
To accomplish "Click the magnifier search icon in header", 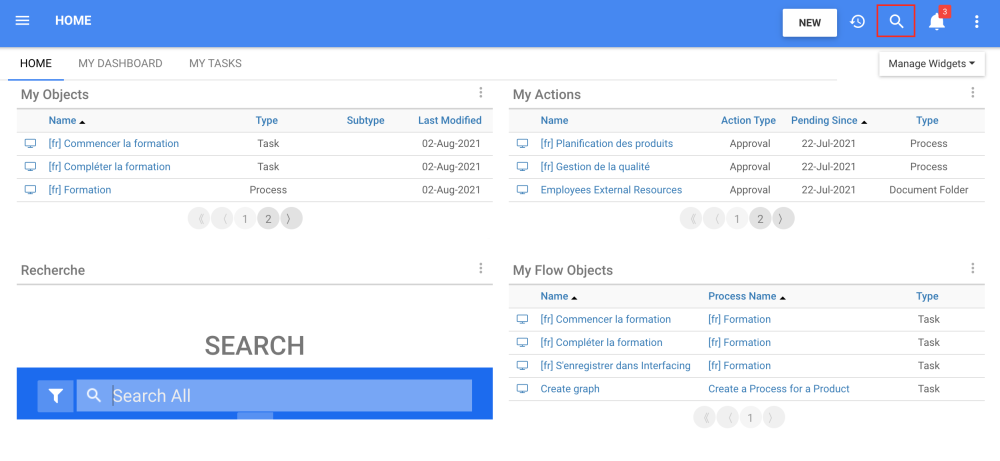I will tap(896, 22).
